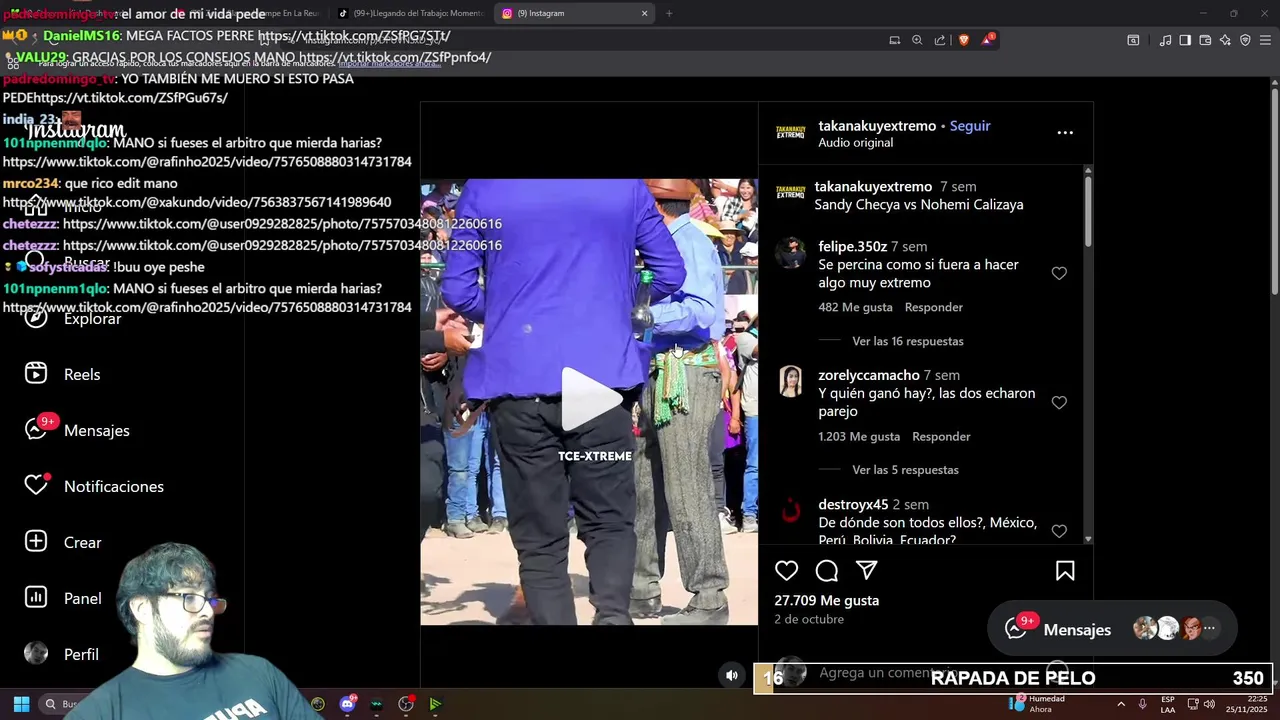Click the install app icon in address bar
Screen dimensions: 1280x720
point(894,40)
